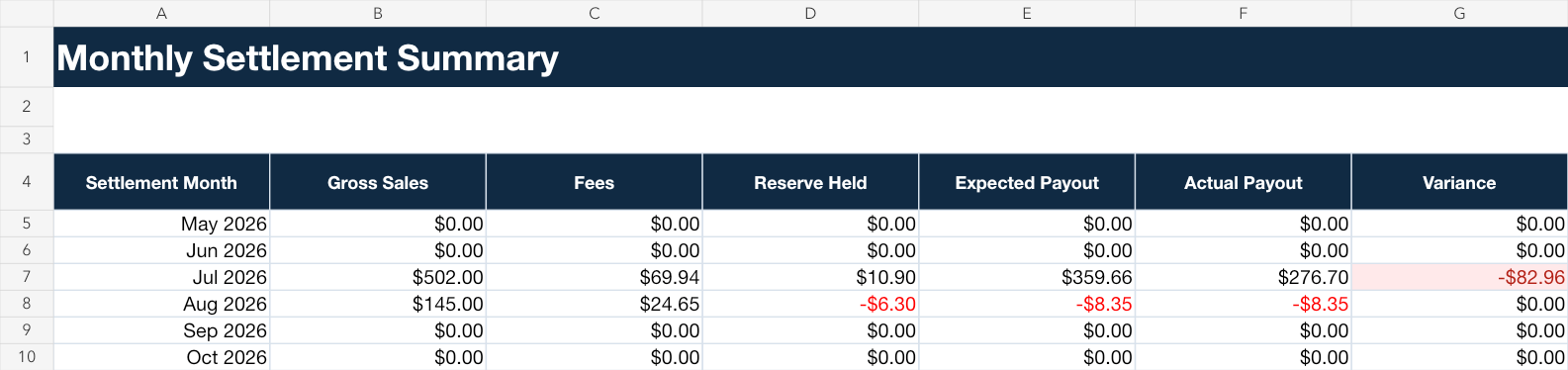Select column G header

1459,13
